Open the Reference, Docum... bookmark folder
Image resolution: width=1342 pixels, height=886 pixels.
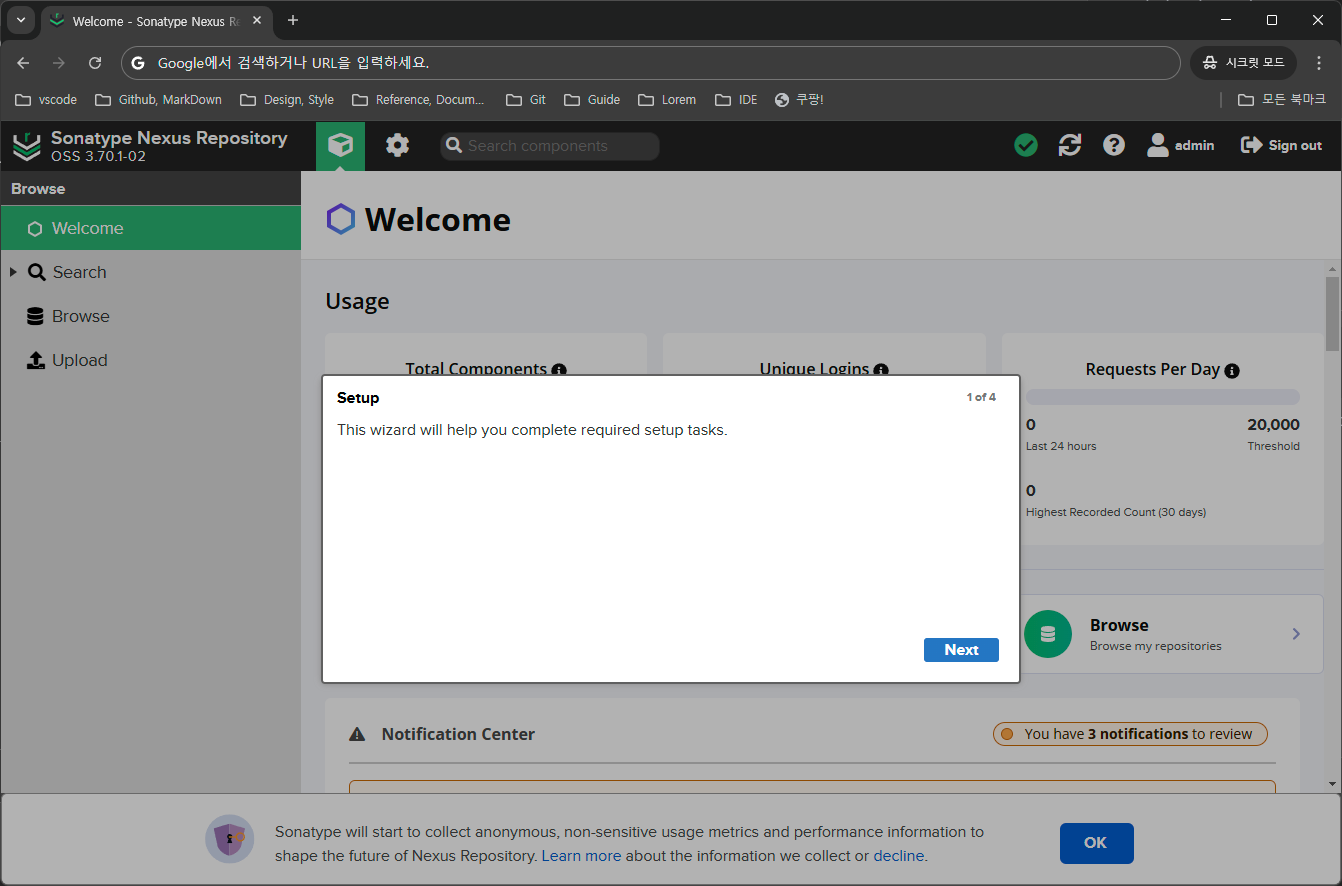coord(418,100)
